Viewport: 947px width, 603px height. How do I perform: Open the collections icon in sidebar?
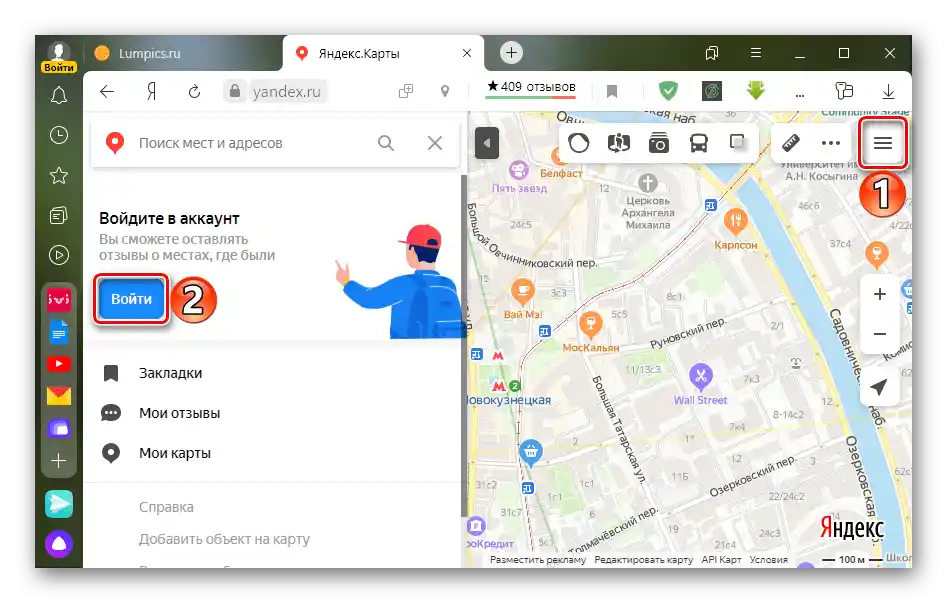pos(59,215)
